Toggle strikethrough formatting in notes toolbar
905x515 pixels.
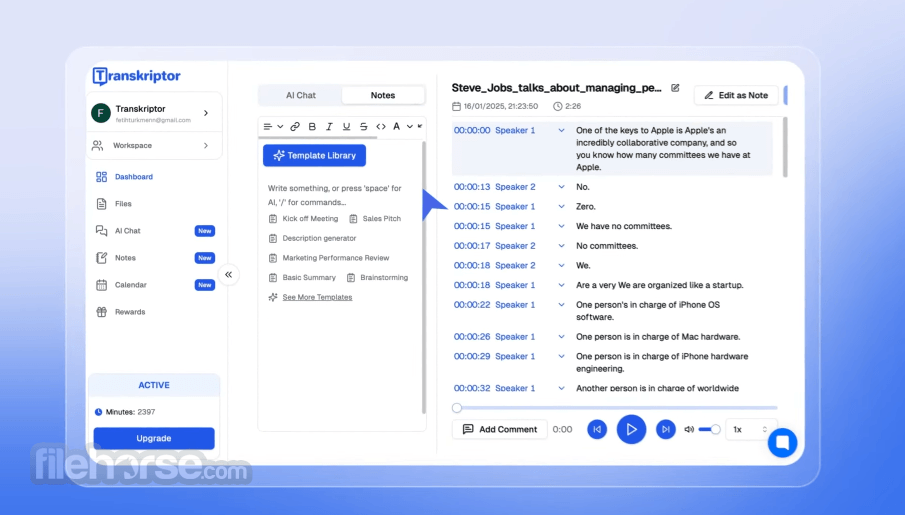tap(364, 126)
